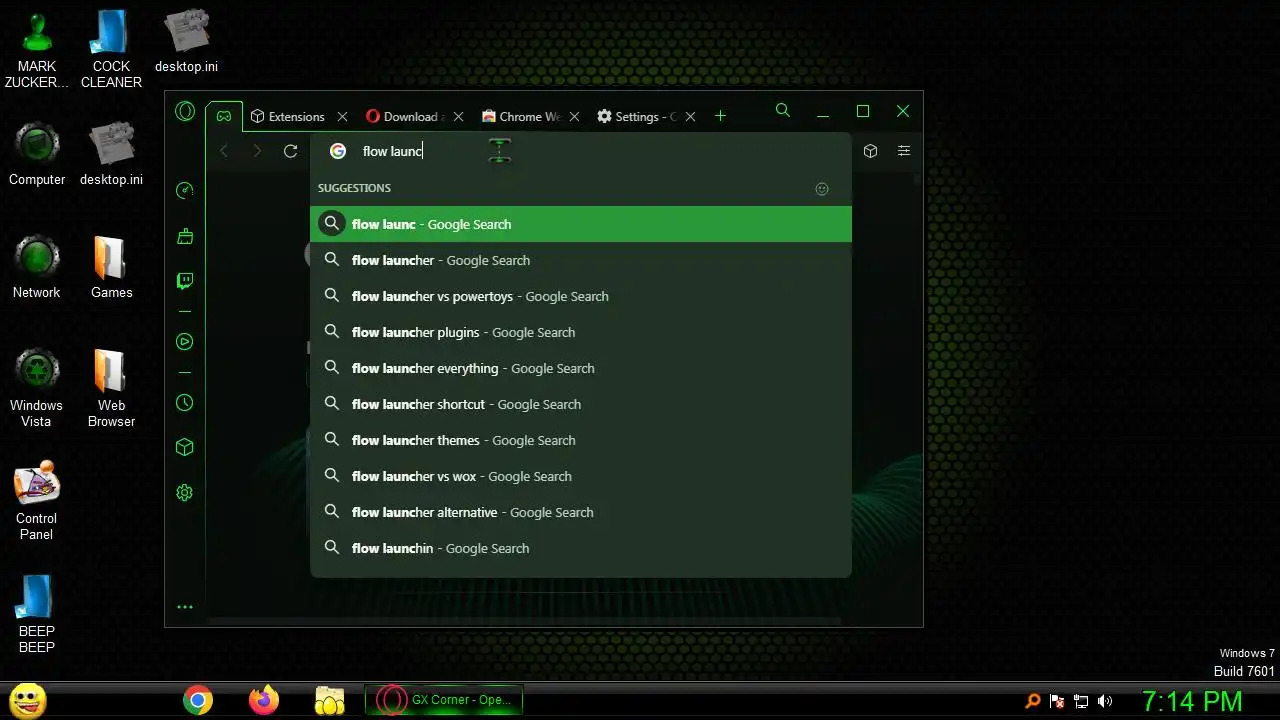Close the Download tab

[x=459, y=117]
